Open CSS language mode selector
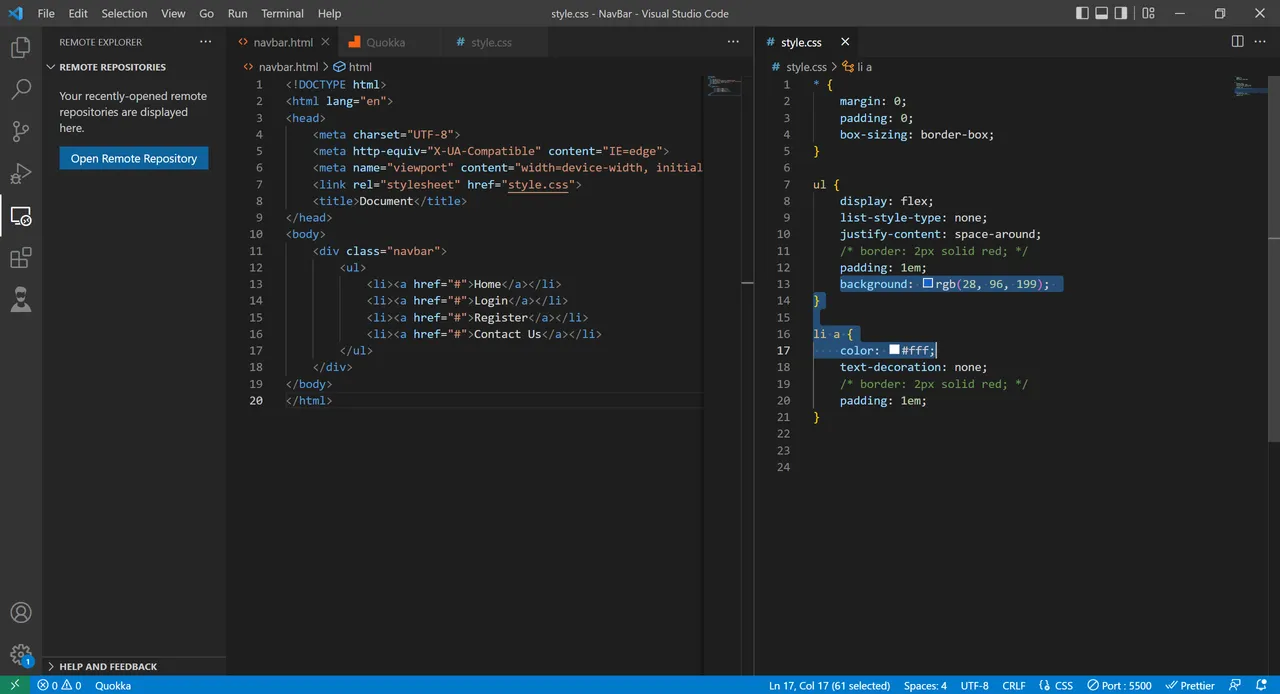 tap(1063, 685)
